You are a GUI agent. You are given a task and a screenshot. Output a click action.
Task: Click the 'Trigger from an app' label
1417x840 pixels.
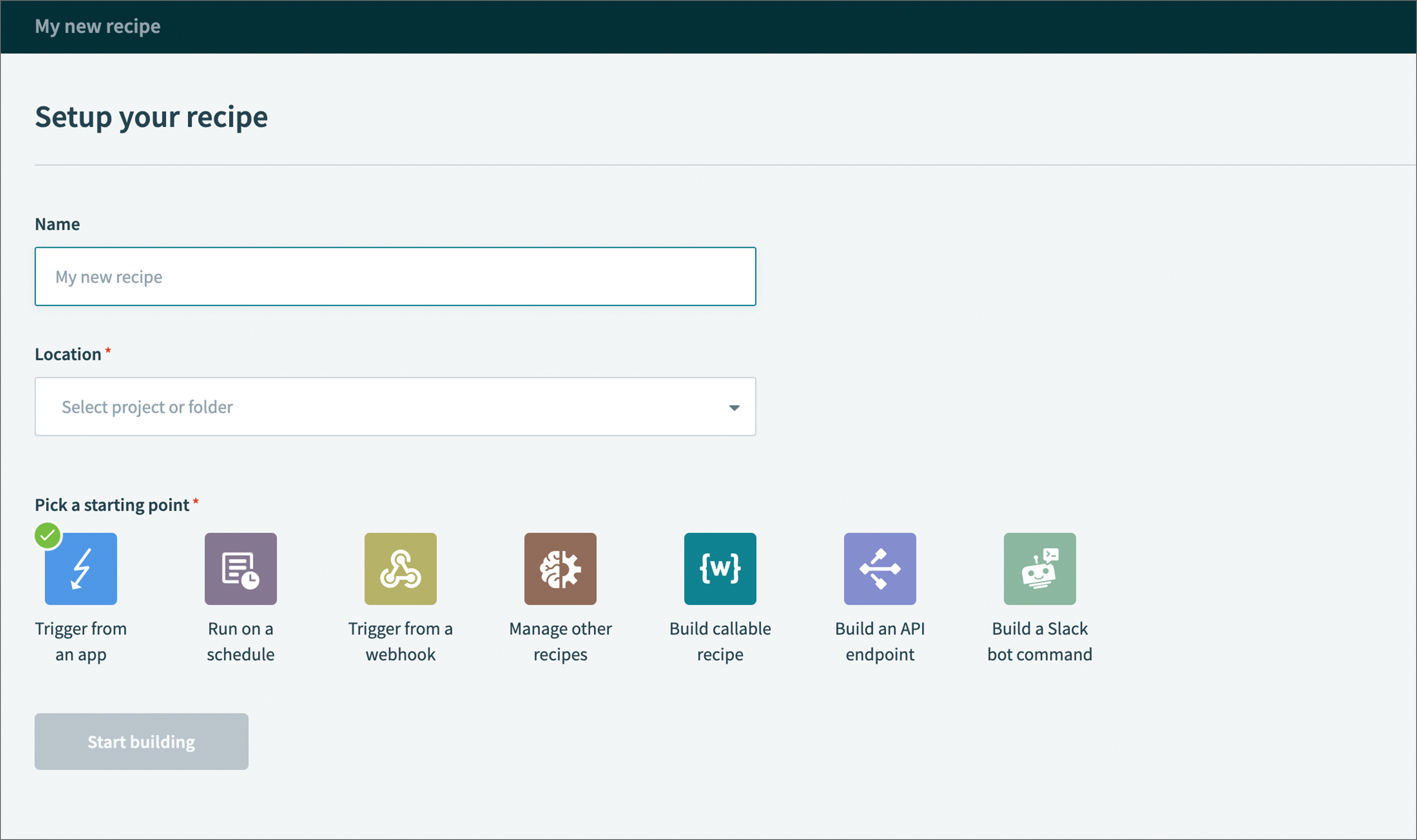tap(81, 641)
